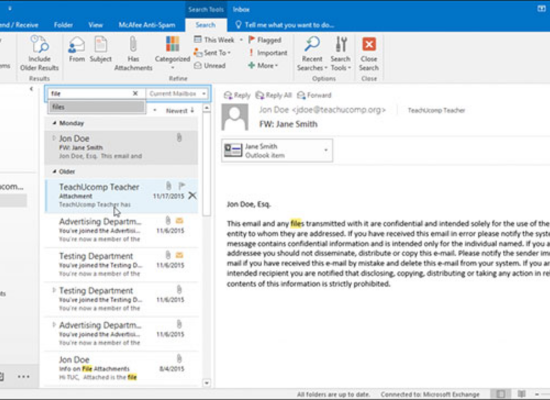This screenshot has height=400, width=550.
Task: Expand second Testing Department conversation
Action: coord(54,290)
